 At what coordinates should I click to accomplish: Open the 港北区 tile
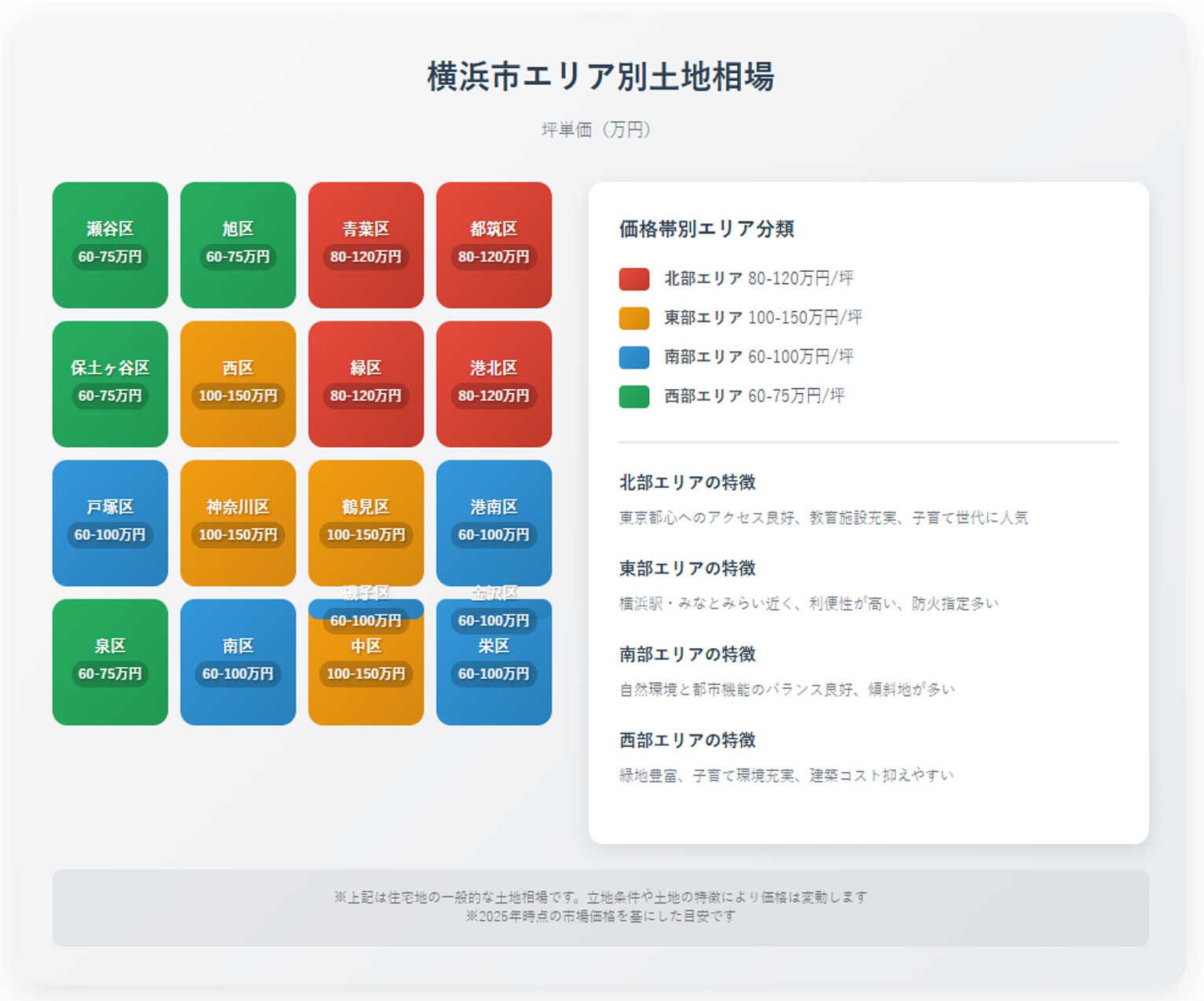[x=494, y=383]
